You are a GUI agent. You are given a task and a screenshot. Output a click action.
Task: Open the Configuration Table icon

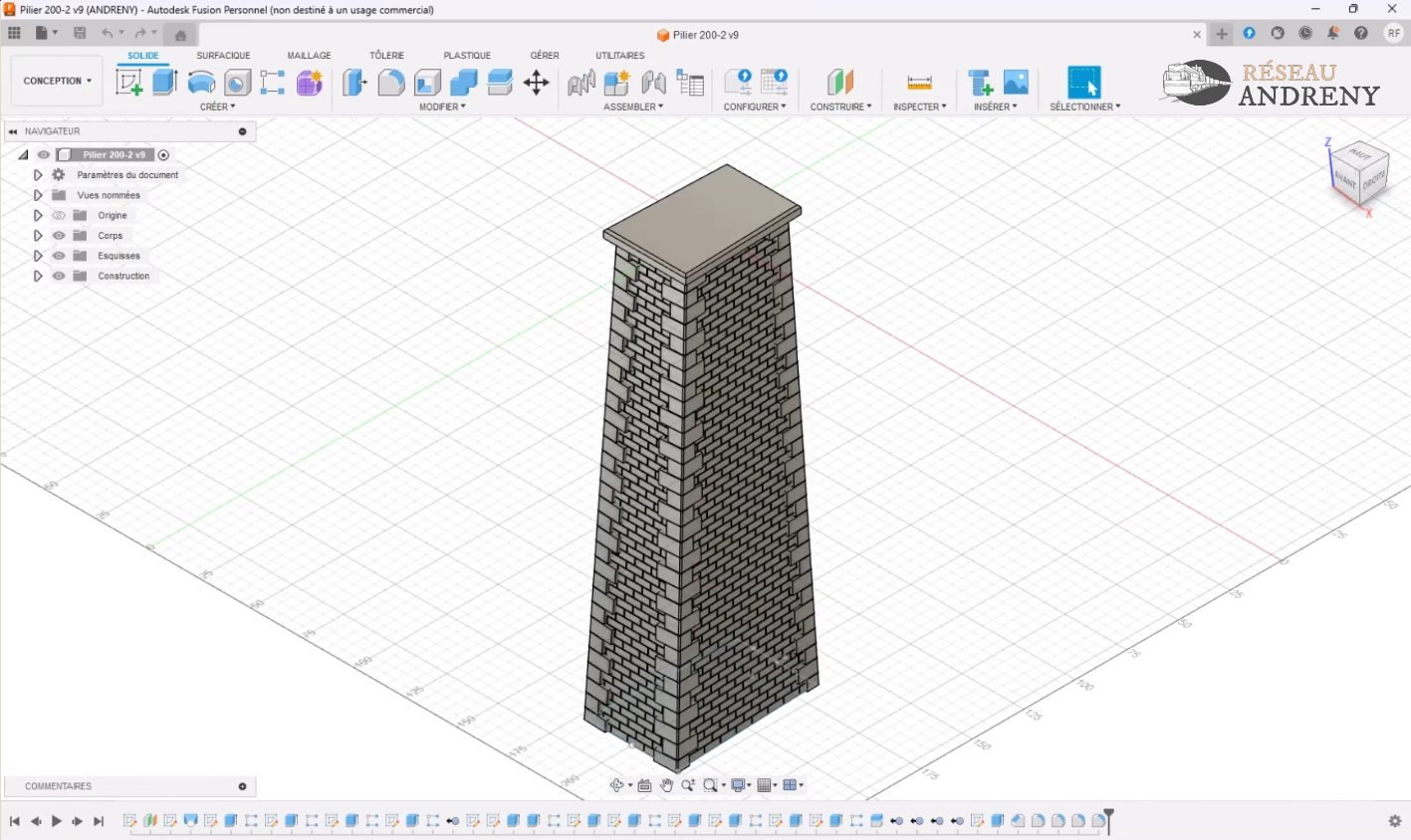[774, 82]
